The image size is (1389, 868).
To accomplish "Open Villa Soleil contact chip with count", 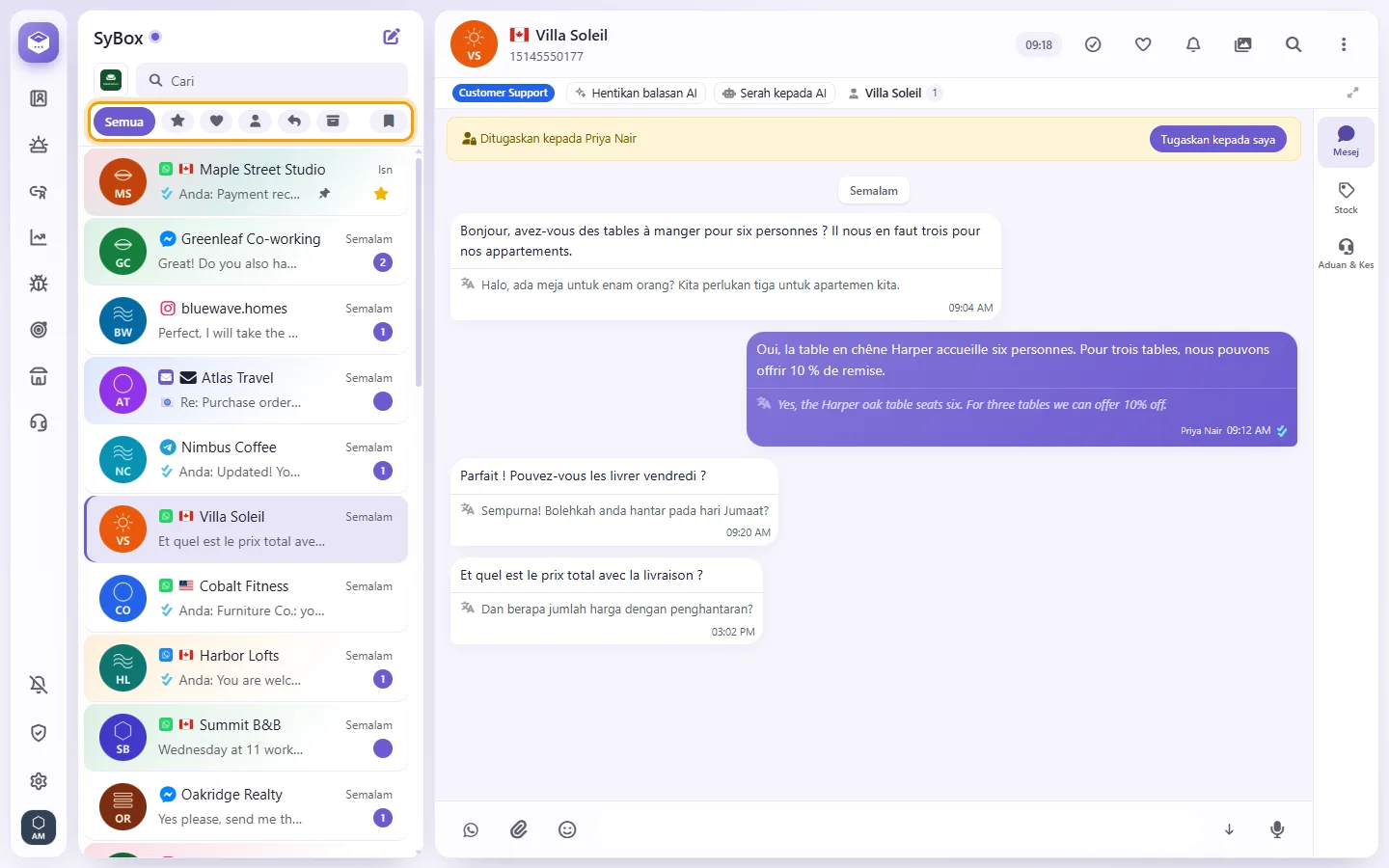I will click(x=893, y=93).
